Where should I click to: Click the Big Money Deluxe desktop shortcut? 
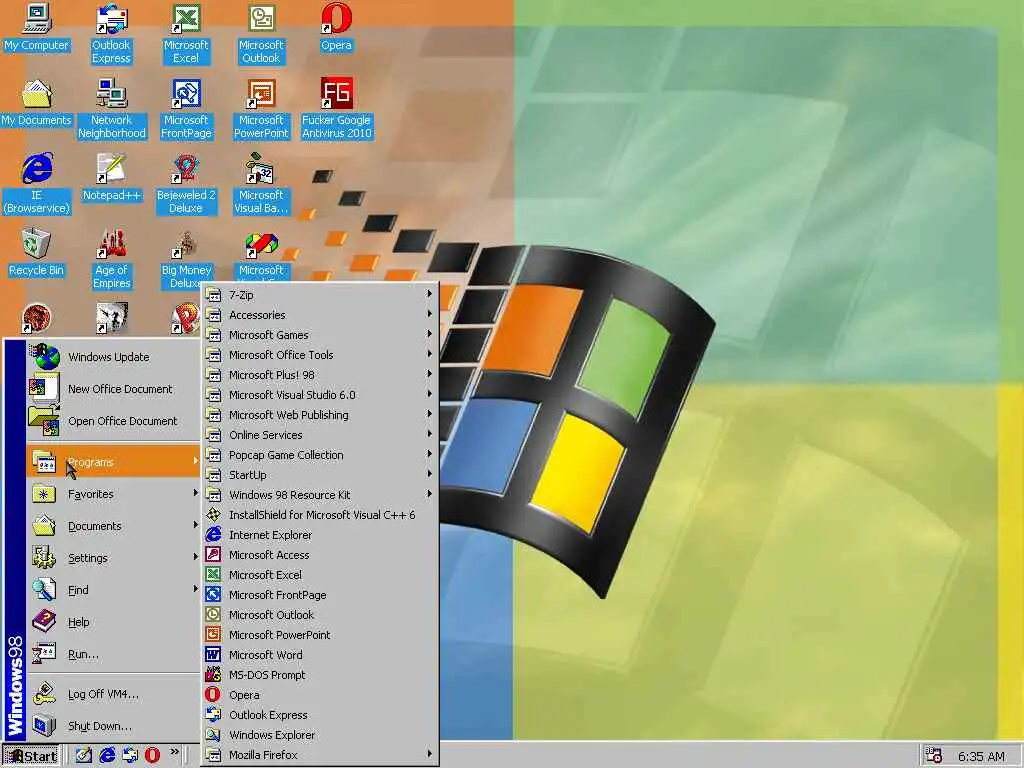(x=186, y=259)
